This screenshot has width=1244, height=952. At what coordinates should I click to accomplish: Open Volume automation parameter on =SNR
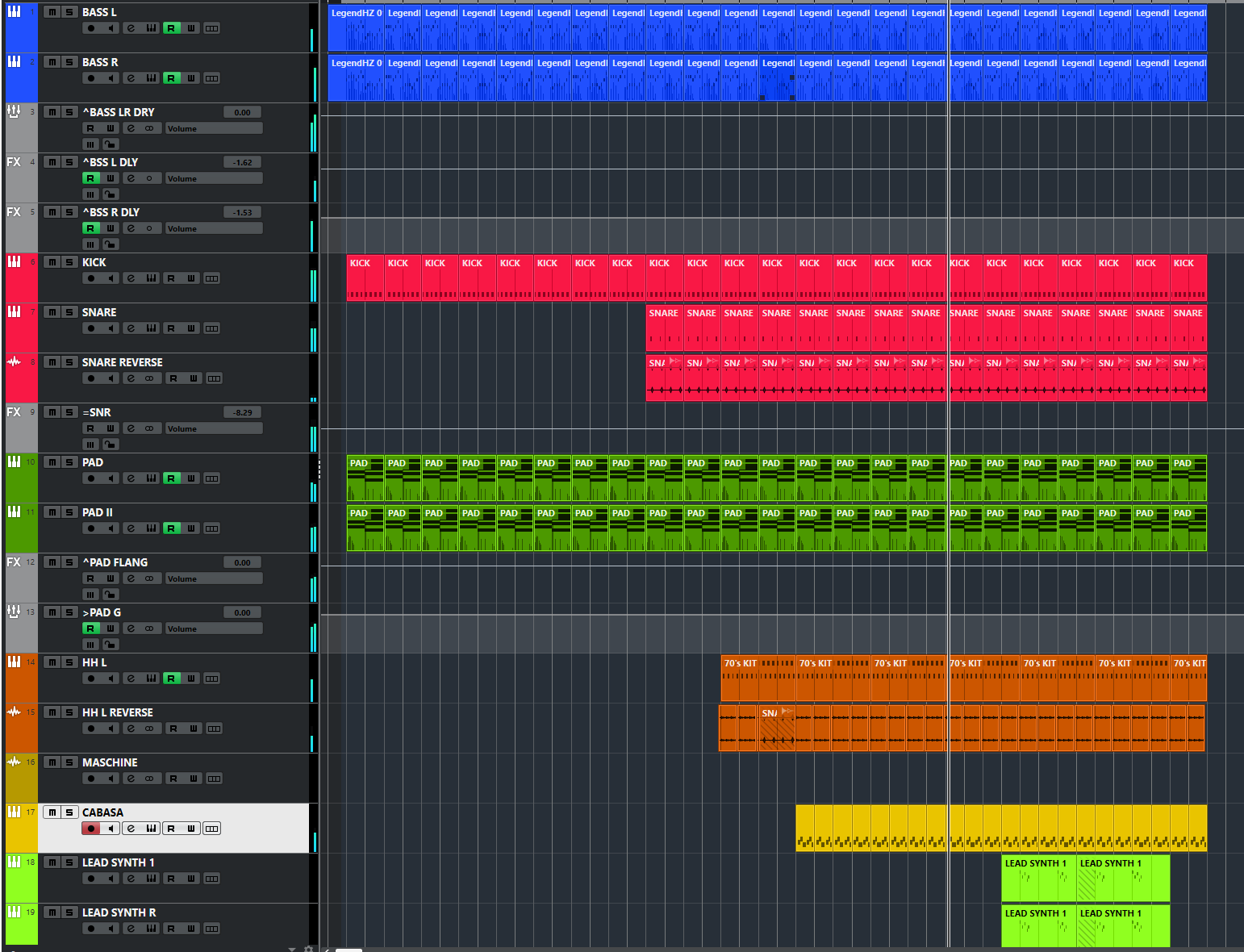pyautogui.click(x=214, y=428)
